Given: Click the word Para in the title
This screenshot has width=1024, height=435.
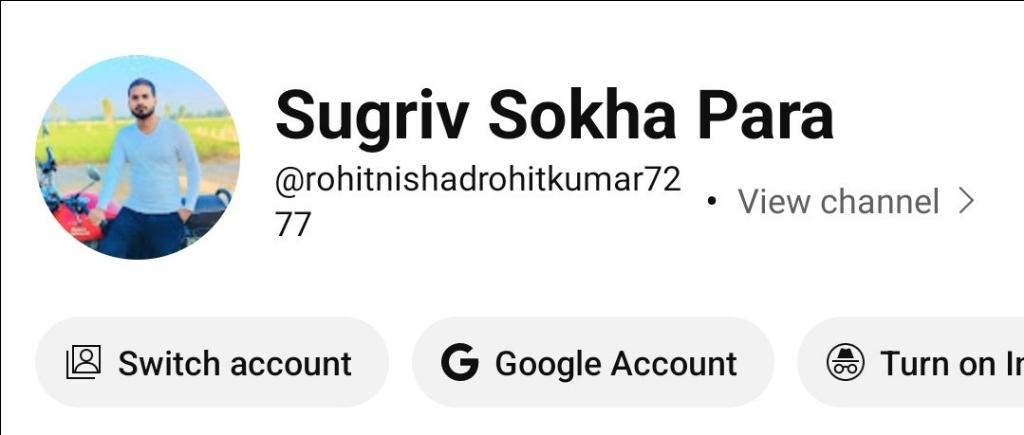Looking at the screenshot, I should click(x=765, y=115).
